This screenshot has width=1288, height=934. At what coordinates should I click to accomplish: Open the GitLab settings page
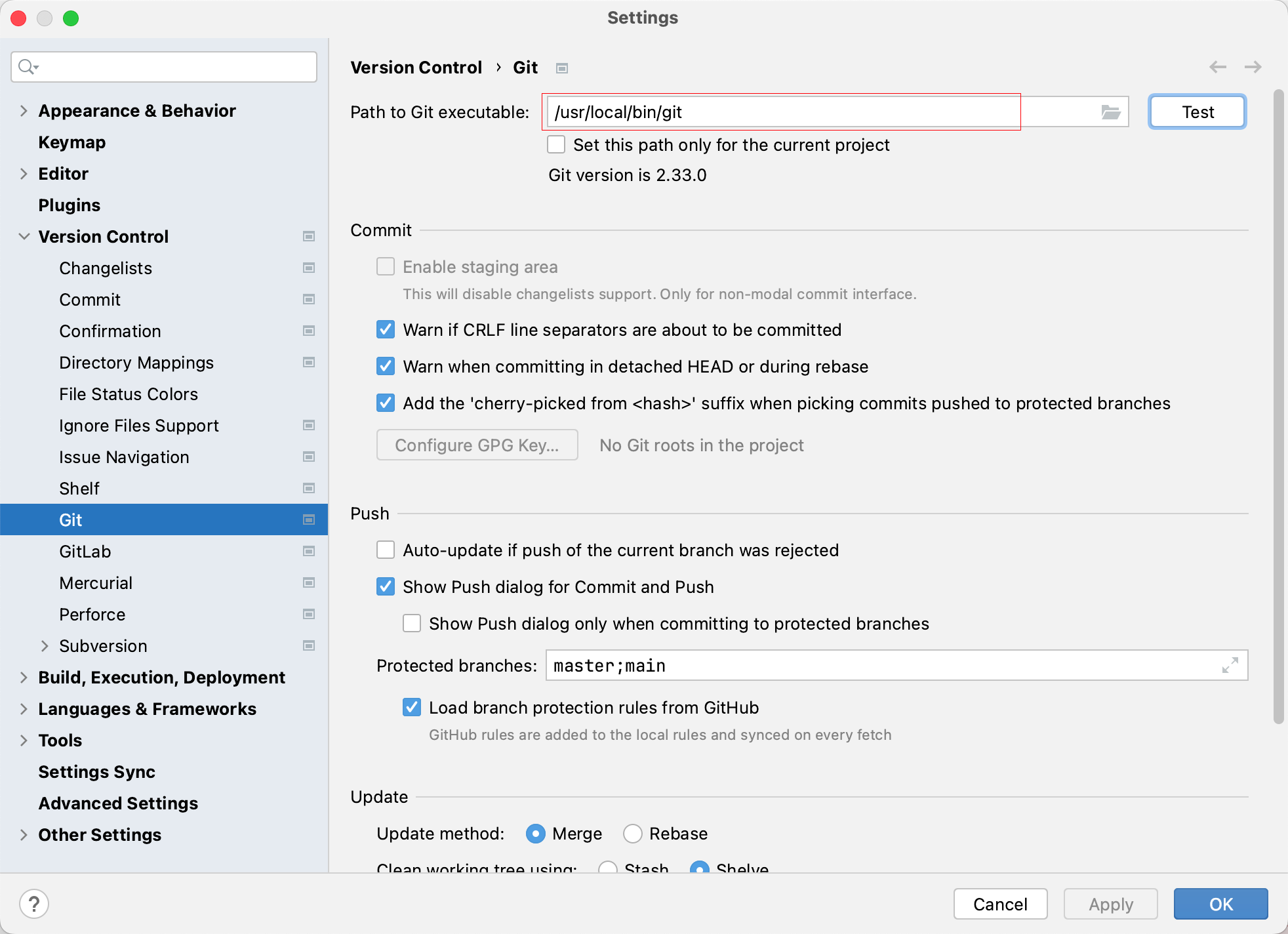[85, 552]
